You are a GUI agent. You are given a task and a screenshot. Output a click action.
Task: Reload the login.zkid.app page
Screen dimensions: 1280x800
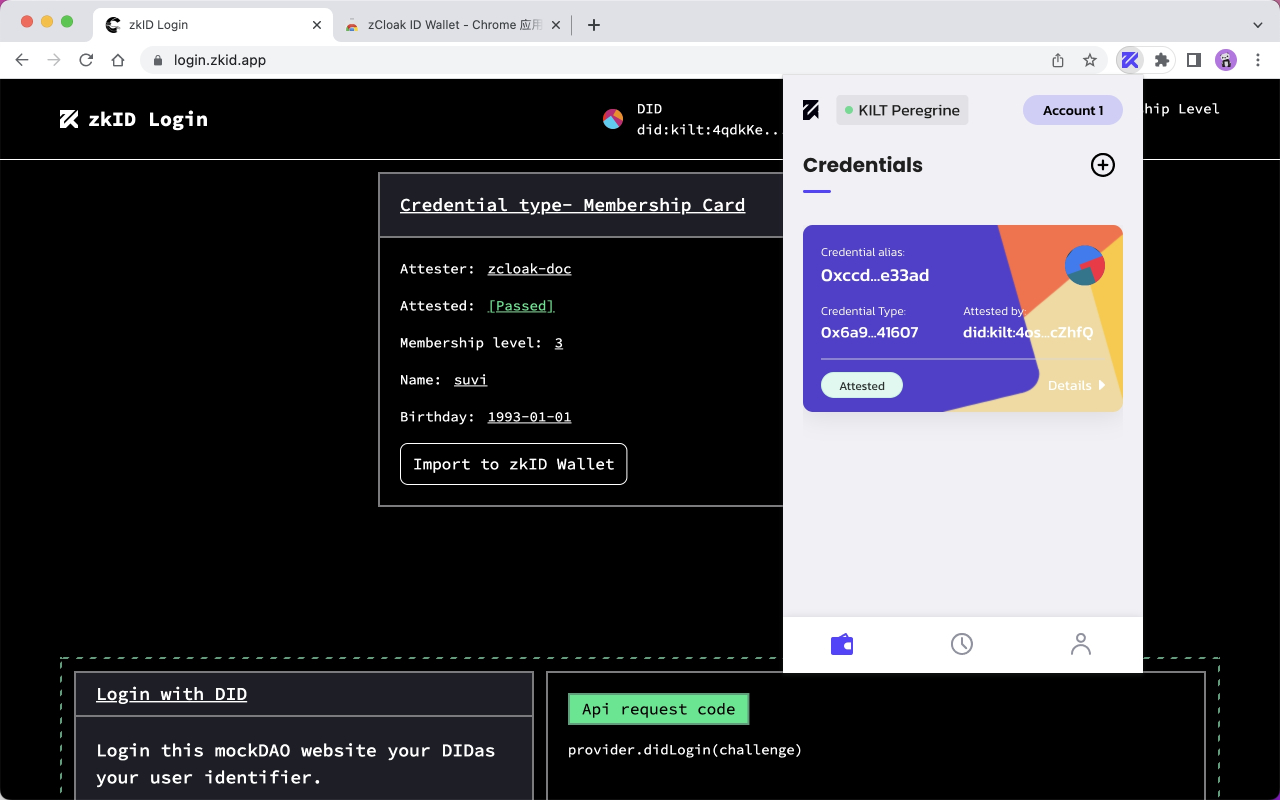86,60
